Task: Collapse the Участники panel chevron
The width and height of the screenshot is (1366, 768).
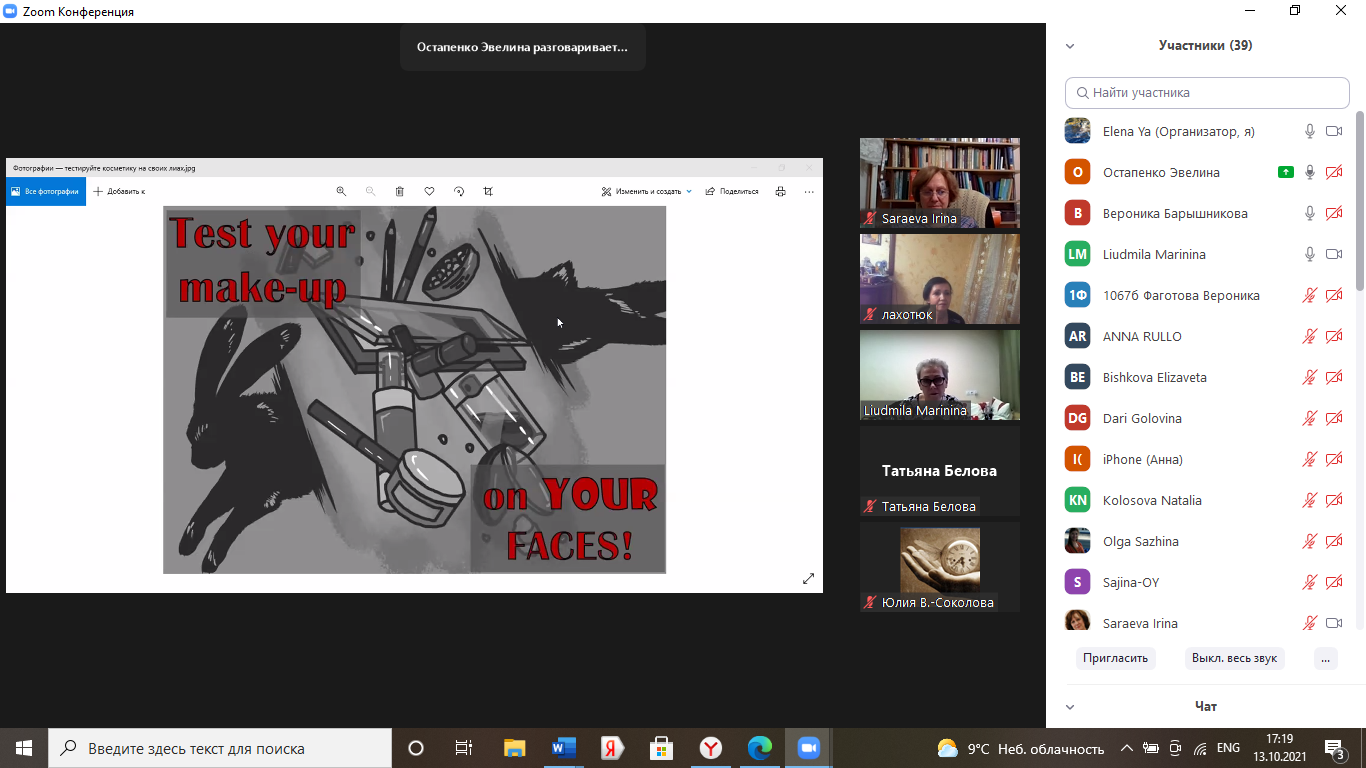Action: coord(1070,46)
